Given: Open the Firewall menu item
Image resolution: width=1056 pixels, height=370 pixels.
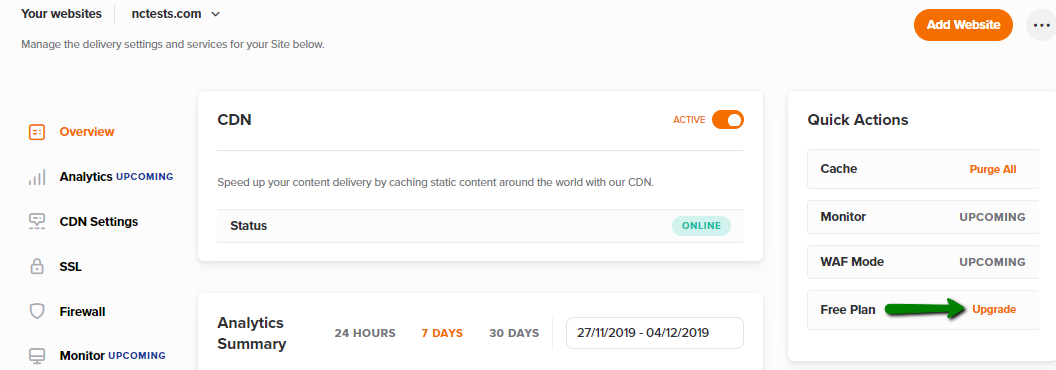Looking at the screenshot, I should [82, 312].
